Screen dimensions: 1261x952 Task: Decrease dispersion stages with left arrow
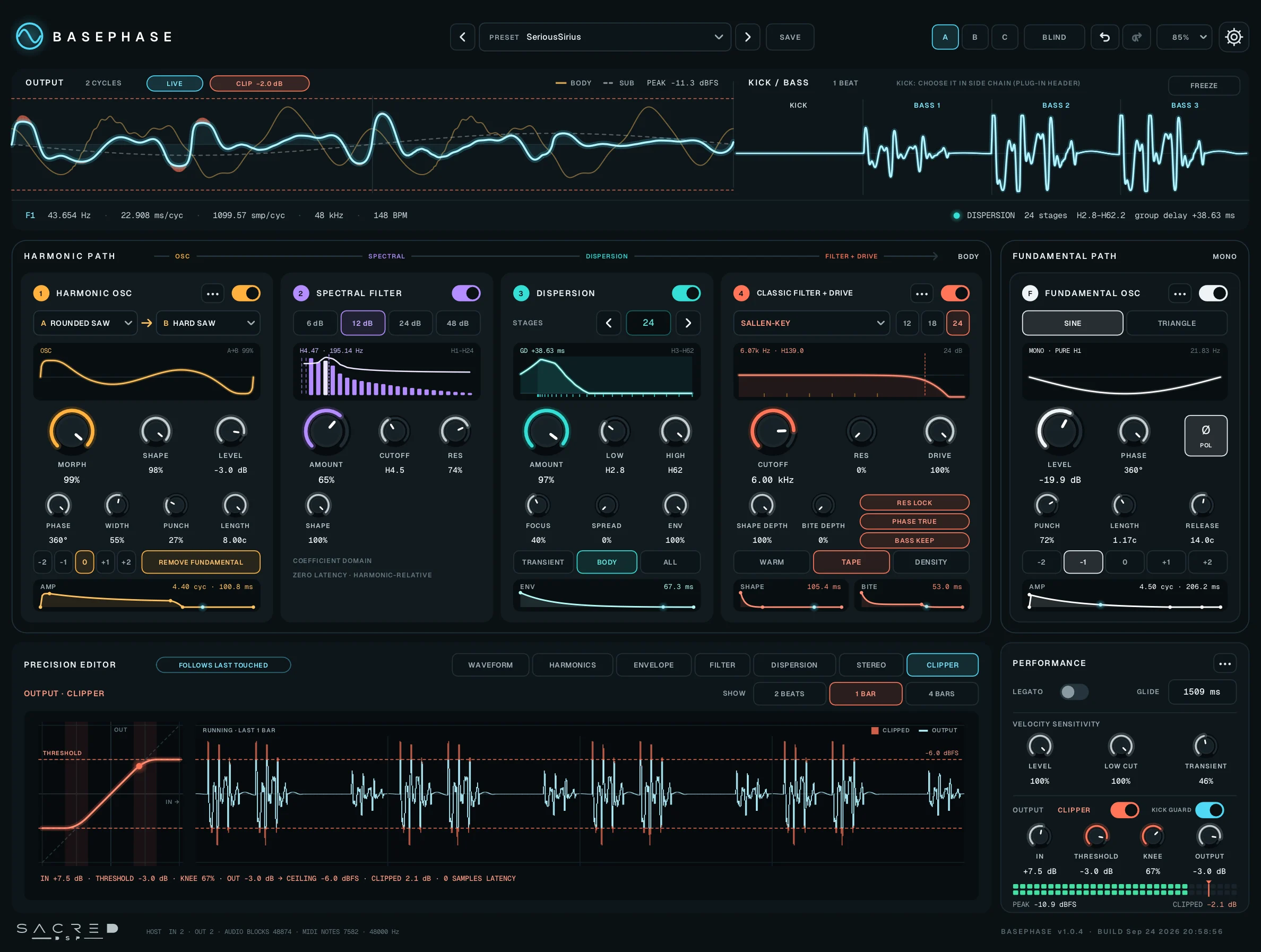(608, 323)
